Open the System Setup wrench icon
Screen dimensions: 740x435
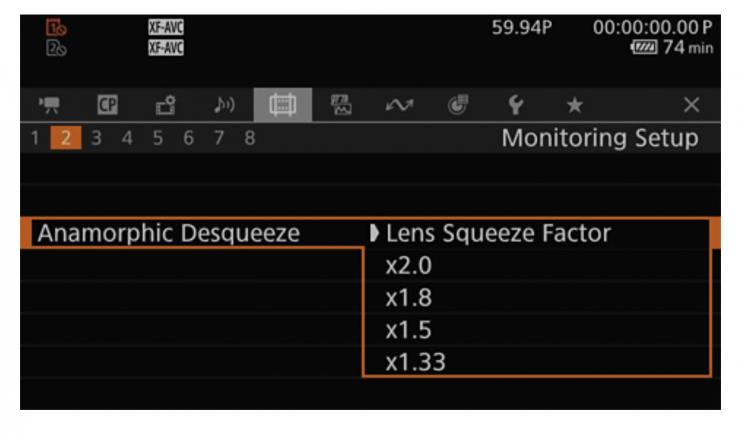[517, 104]
